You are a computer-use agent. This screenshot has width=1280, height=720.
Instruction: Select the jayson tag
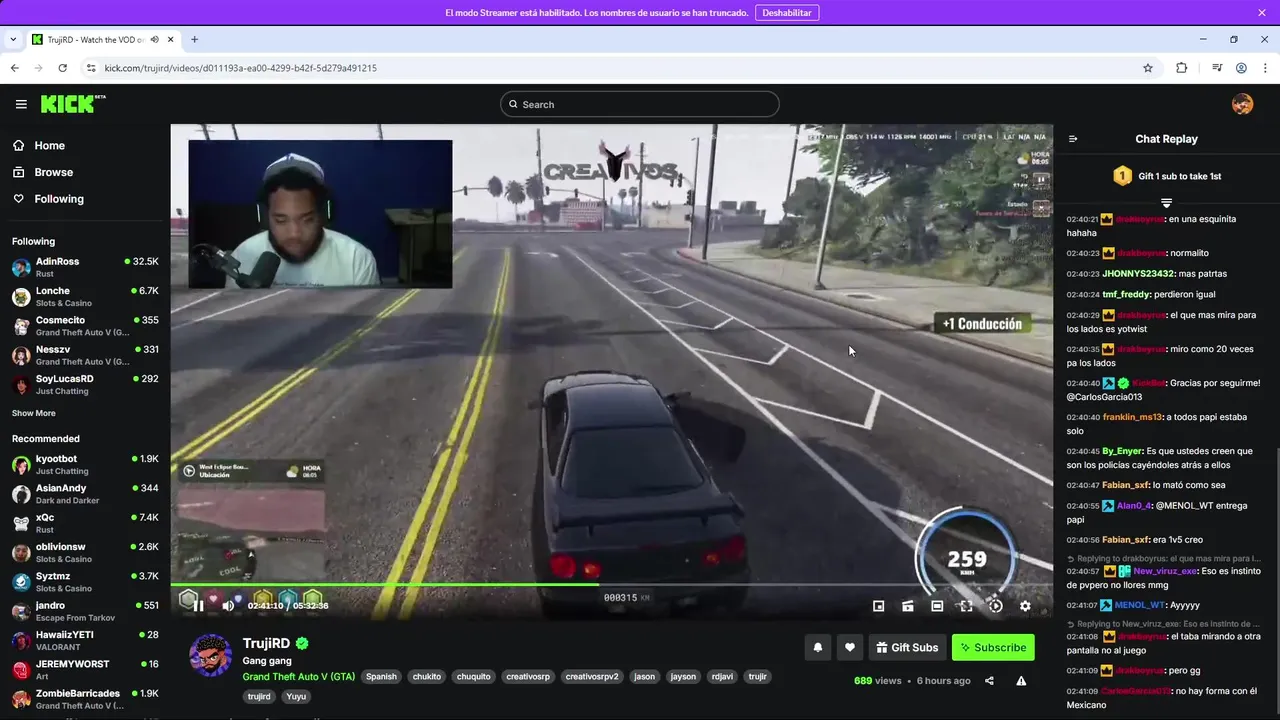pyautogui.click(x=683, y=677)
